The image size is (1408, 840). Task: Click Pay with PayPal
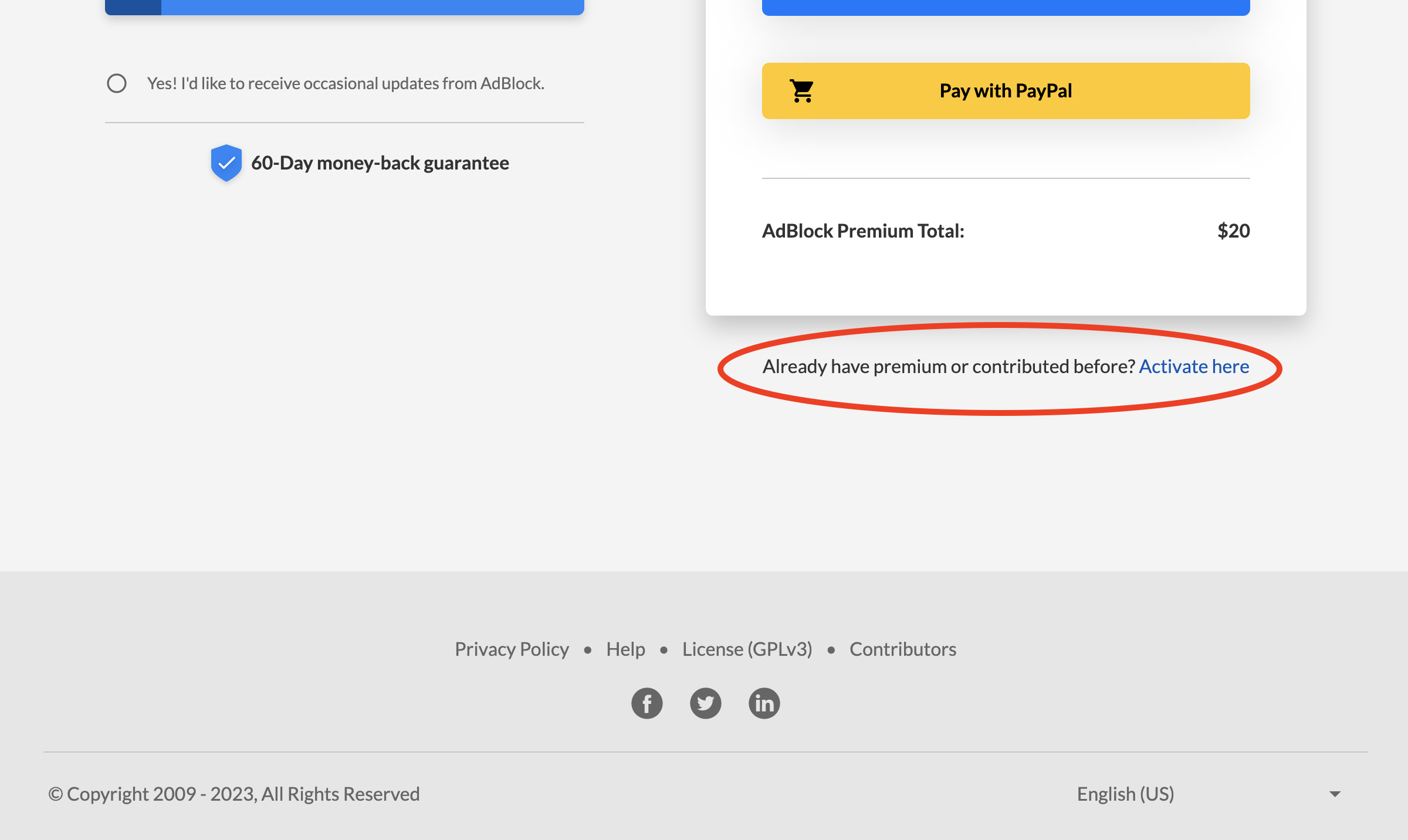point(1005,90)
